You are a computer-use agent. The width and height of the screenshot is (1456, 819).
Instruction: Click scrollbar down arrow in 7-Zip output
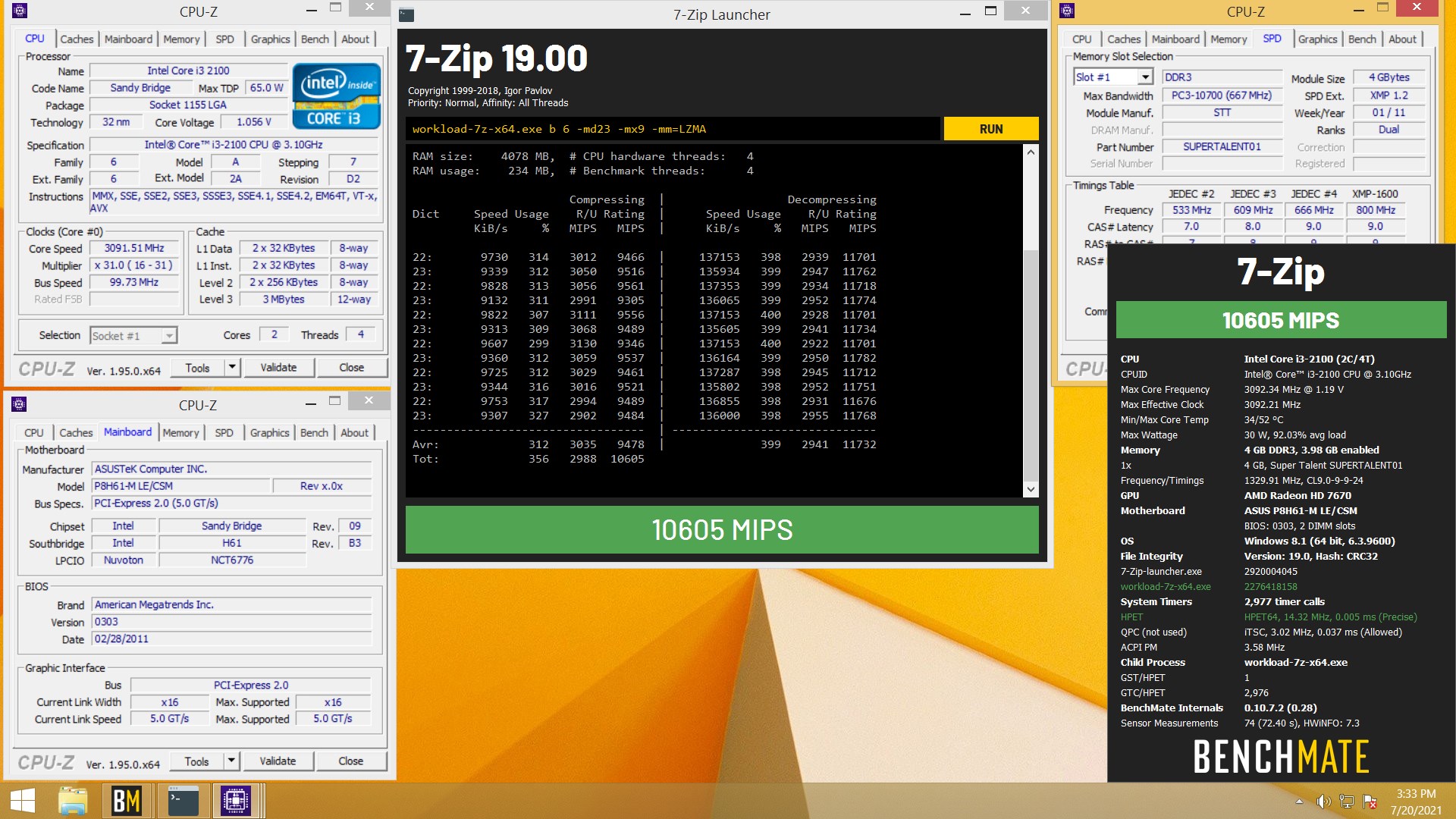click(x=1030, y=489)
